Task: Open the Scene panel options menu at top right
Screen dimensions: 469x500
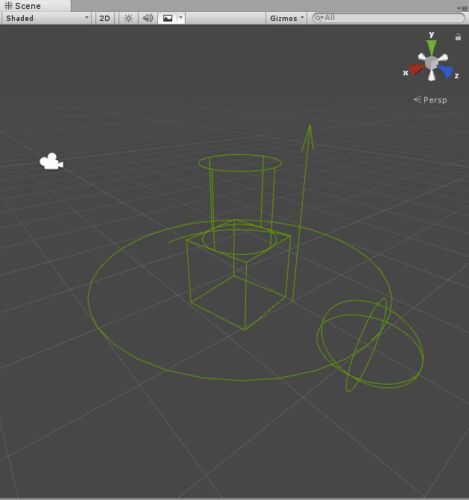Action: [463, 7]
